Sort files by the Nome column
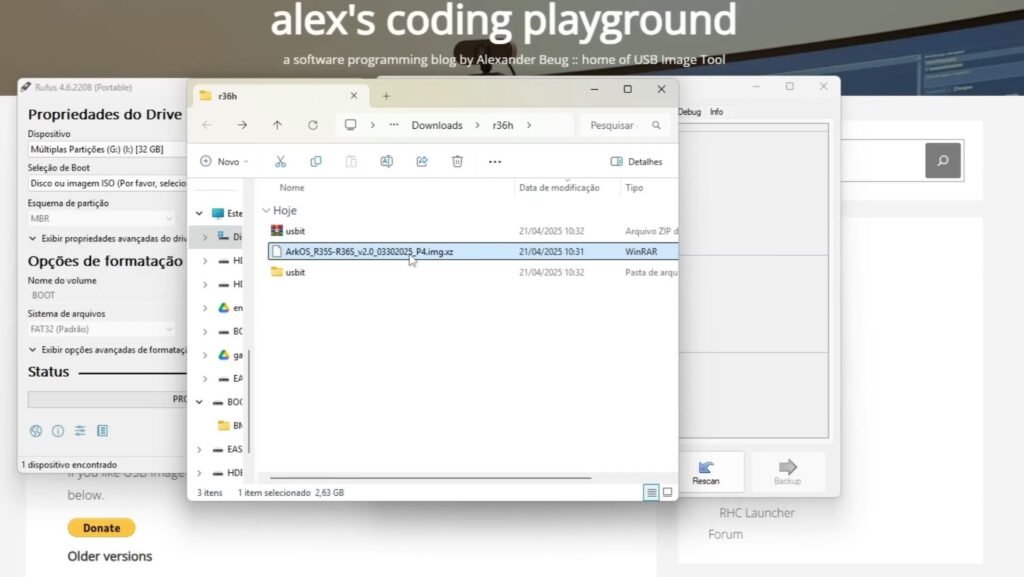 pyautogui.click(x=292, y=188)
